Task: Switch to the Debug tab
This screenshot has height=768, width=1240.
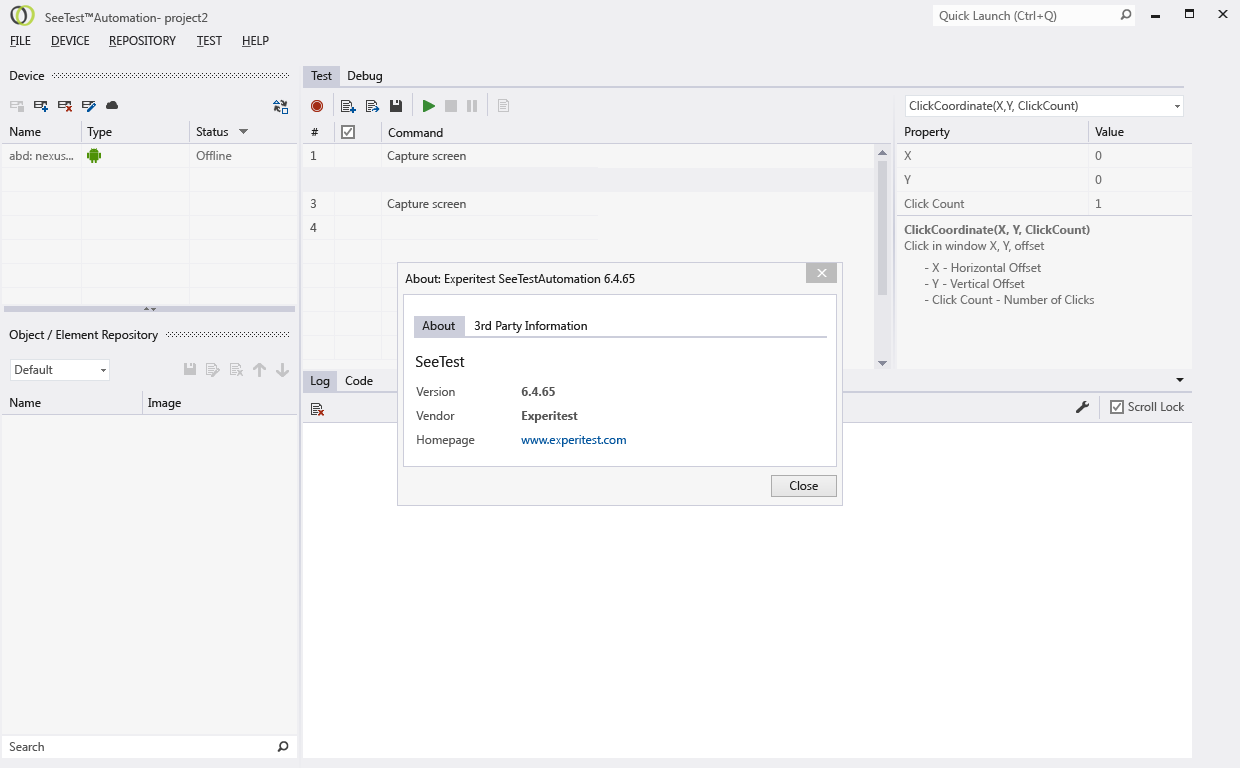Action: pos(365,76)
